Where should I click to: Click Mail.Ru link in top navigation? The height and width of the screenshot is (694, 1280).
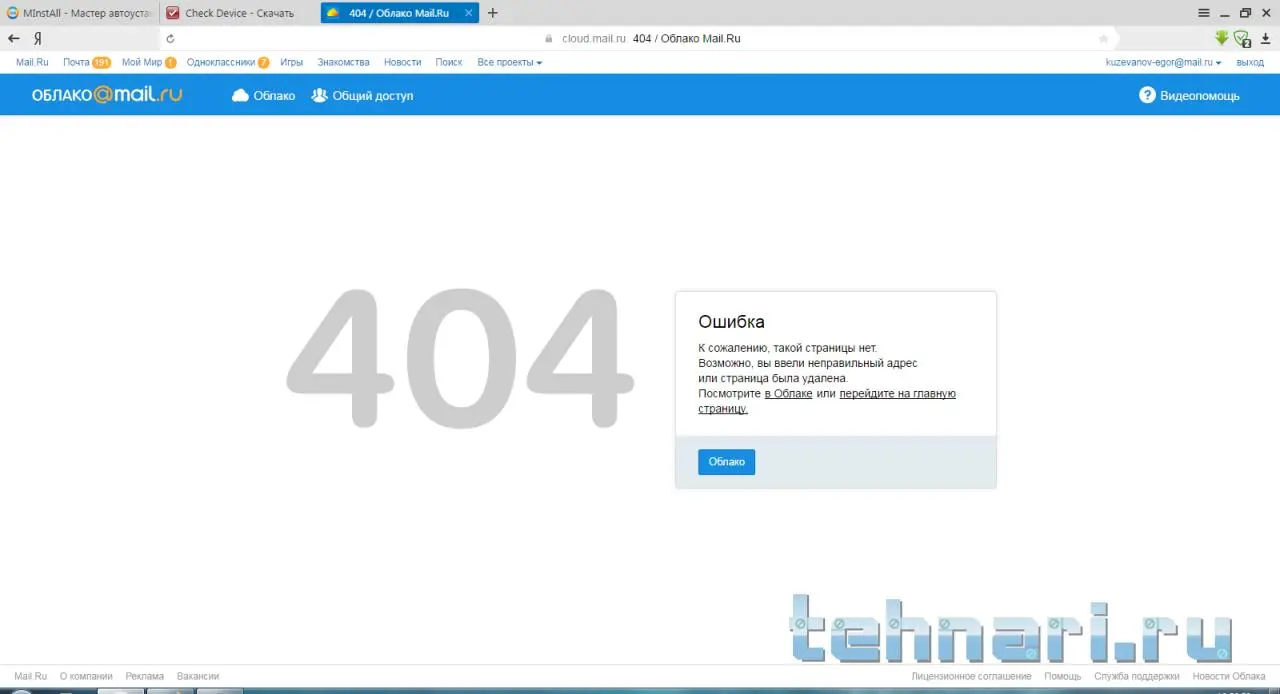(x=32, y=62)
